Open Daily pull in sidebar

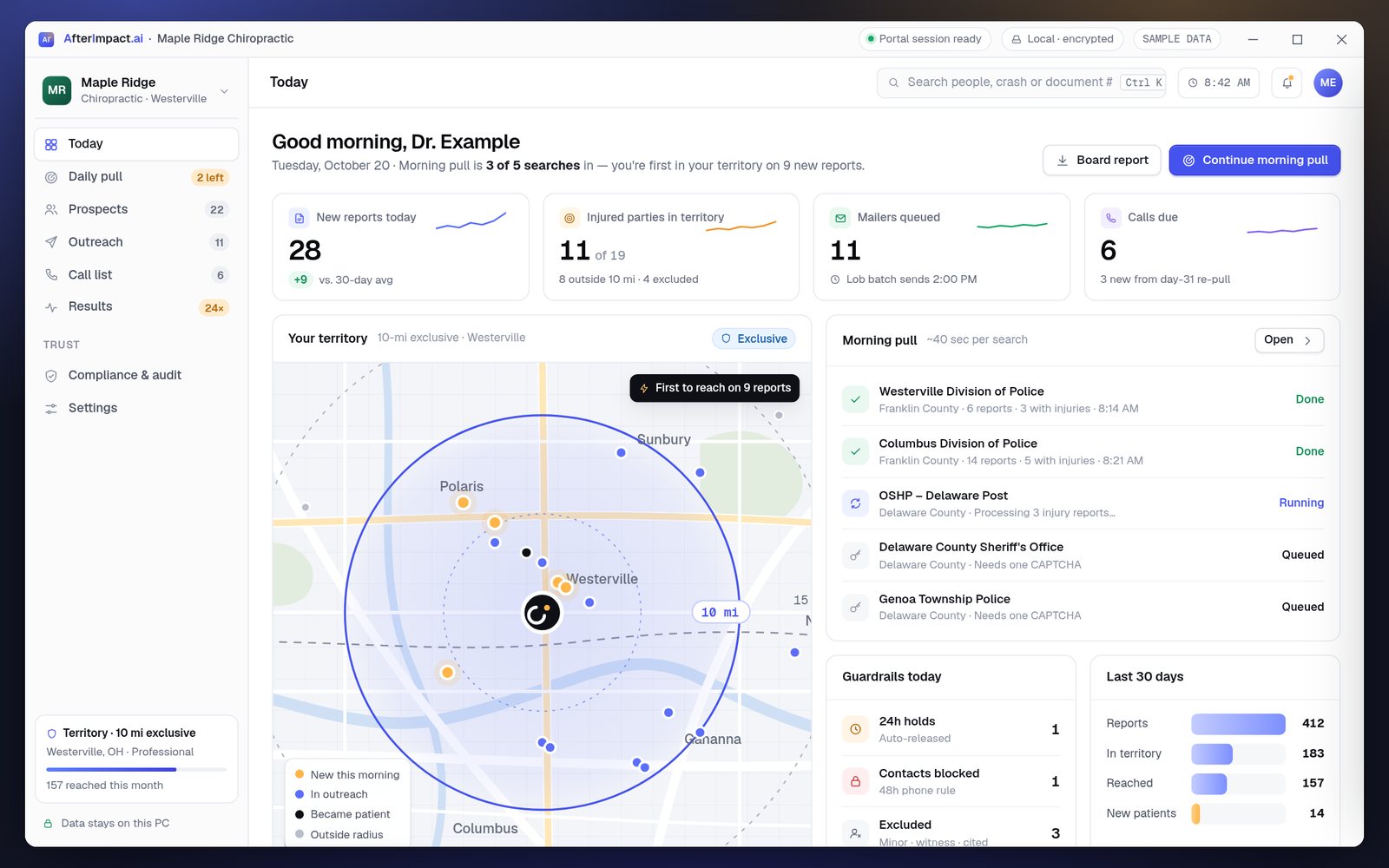coord(136,177)
